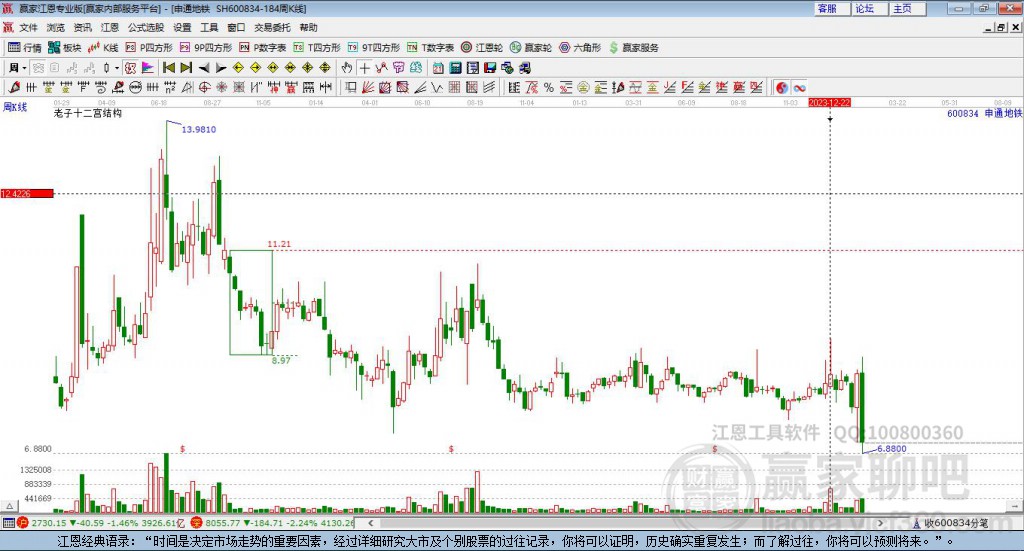Select the circled target crosshair tool
This screenshot has height=551, width=1024.
click(x=204, y=87)
